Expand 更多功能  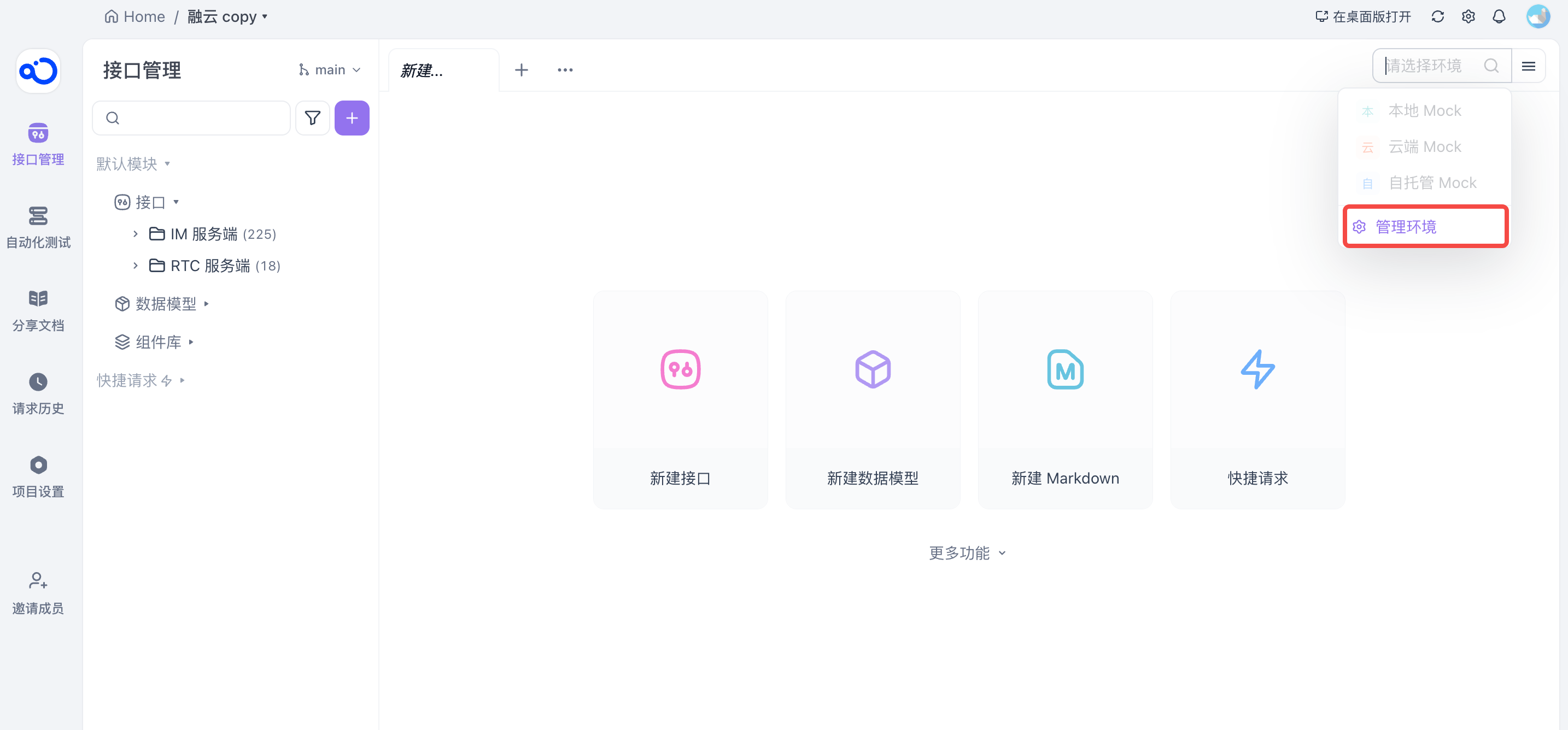(967, 553)
